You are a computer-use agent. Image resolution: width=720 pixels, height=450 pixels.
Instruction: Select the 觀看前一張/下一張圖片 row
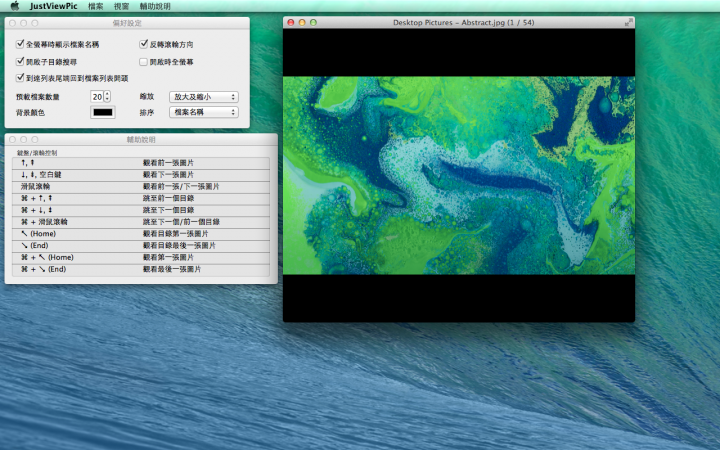[x=141, y=186]
